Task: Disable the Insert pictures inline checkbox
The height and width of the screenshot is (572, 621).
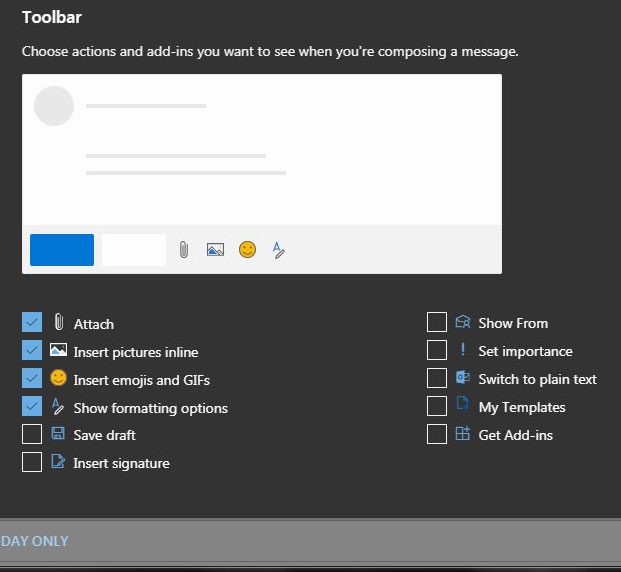Action: (32, 350)
